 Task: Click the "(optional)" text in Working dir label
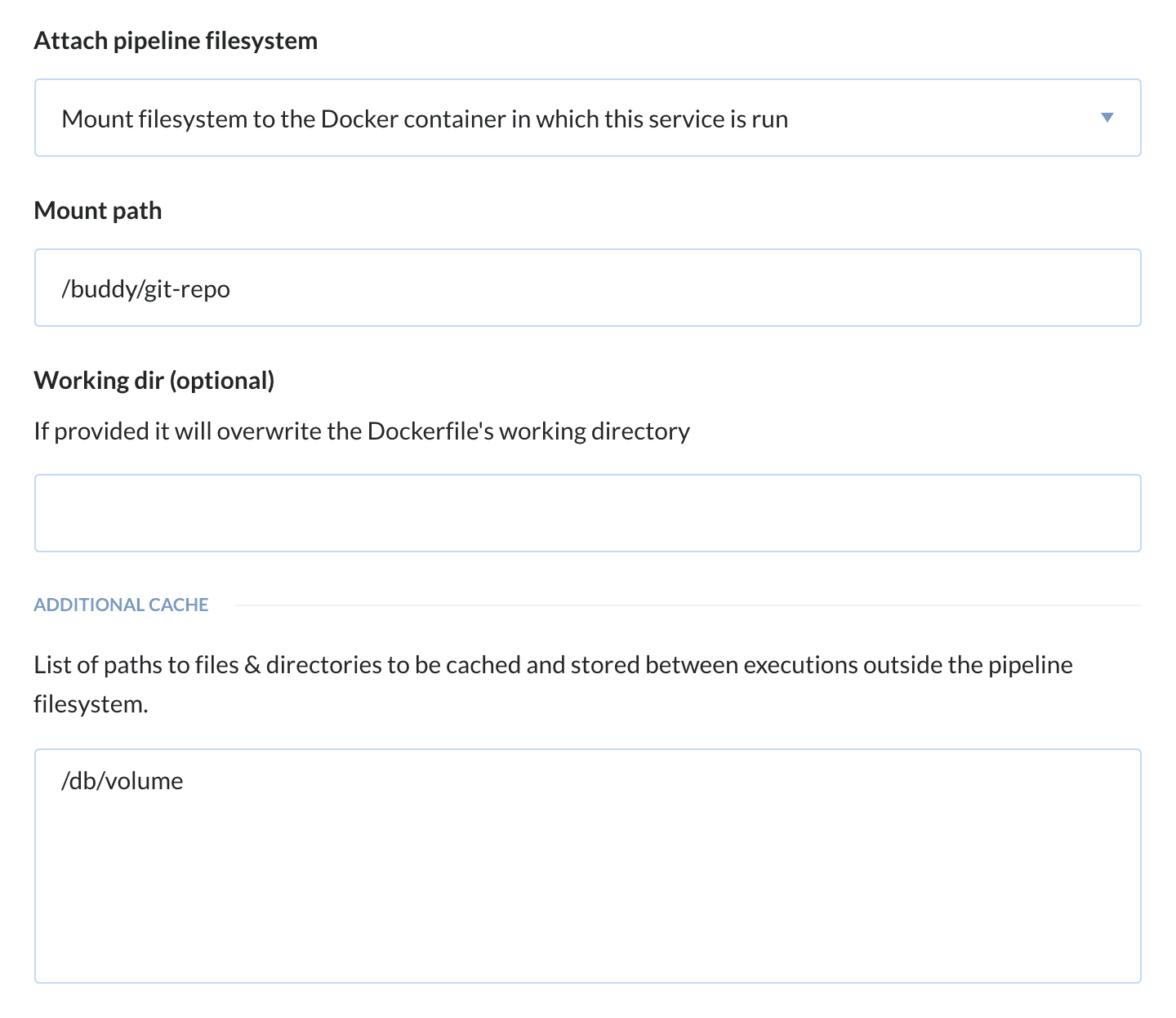222,381
